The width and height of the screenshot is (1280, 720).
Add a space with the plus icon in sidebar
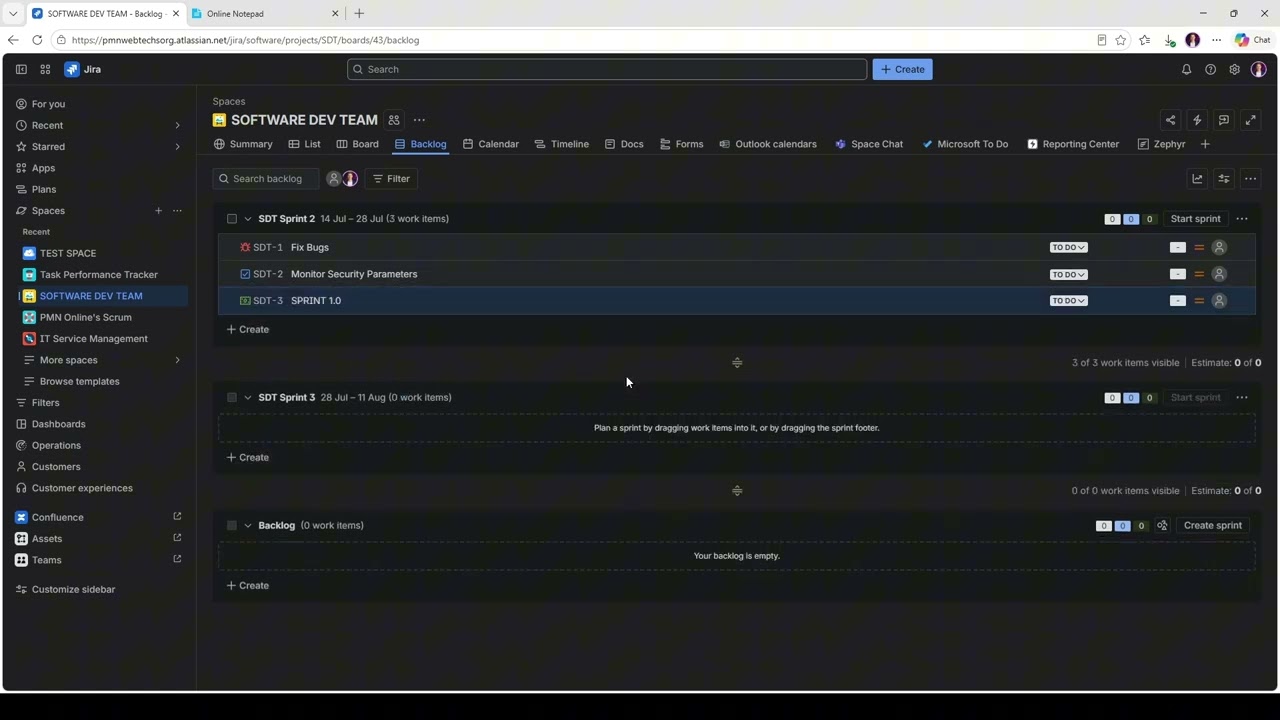tap(158, 211)
